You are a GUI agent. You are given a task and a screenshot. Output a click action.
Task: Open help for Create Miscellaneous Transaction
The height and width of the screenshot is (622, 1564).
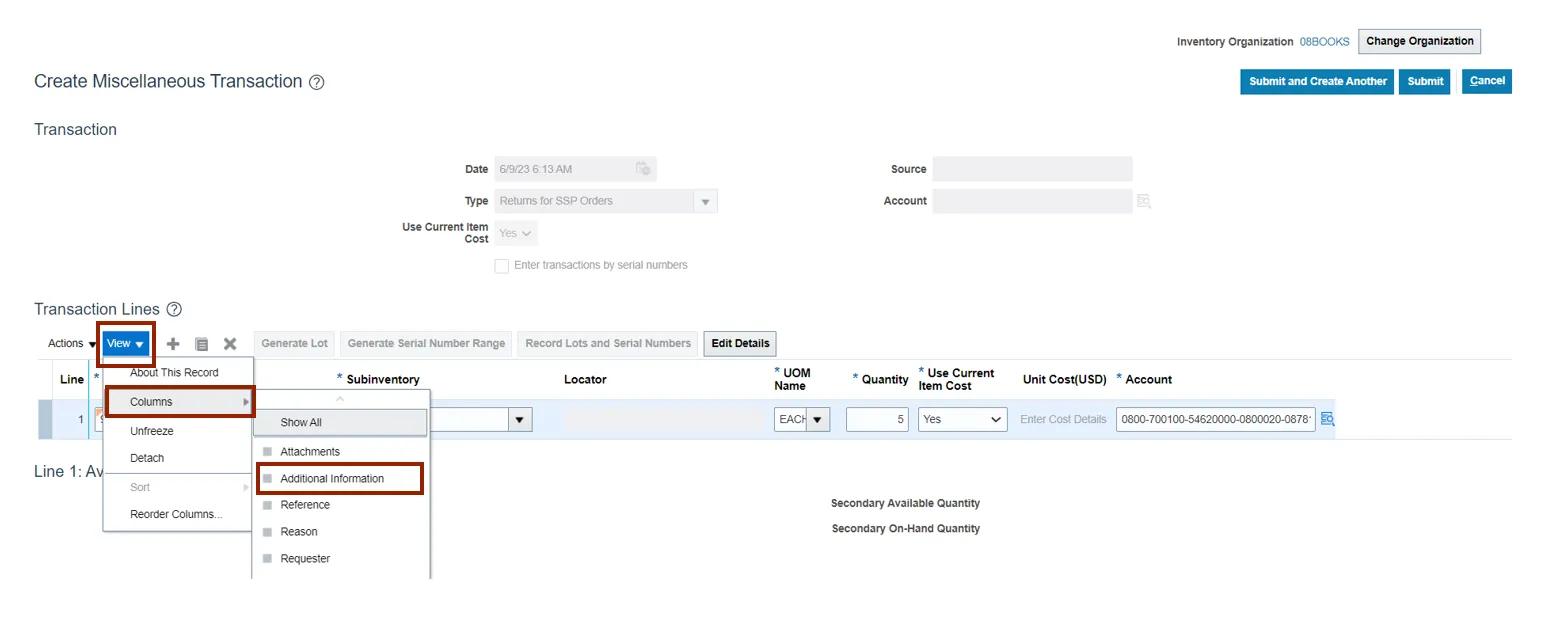316,82
